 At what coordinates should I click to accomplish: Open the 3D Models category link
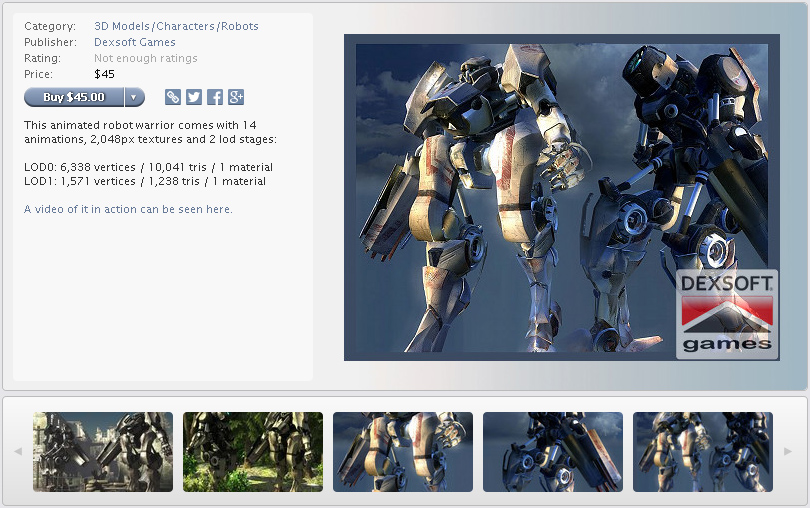coord(122,26)
